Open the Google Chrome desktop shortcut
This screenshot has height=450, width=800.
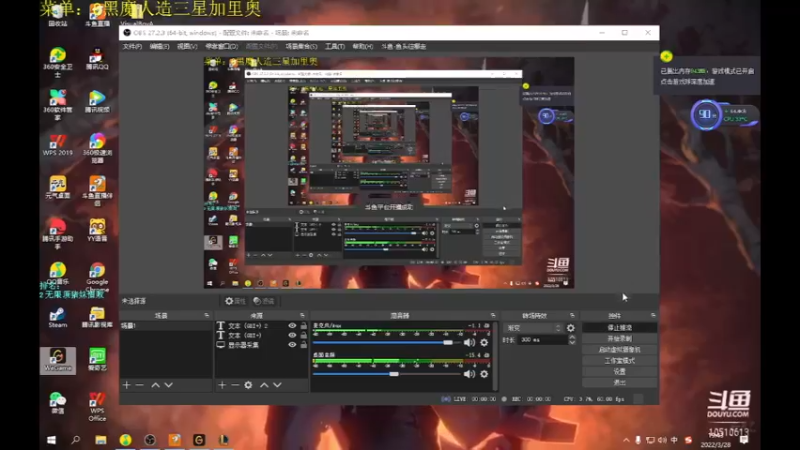coord(97,277)
